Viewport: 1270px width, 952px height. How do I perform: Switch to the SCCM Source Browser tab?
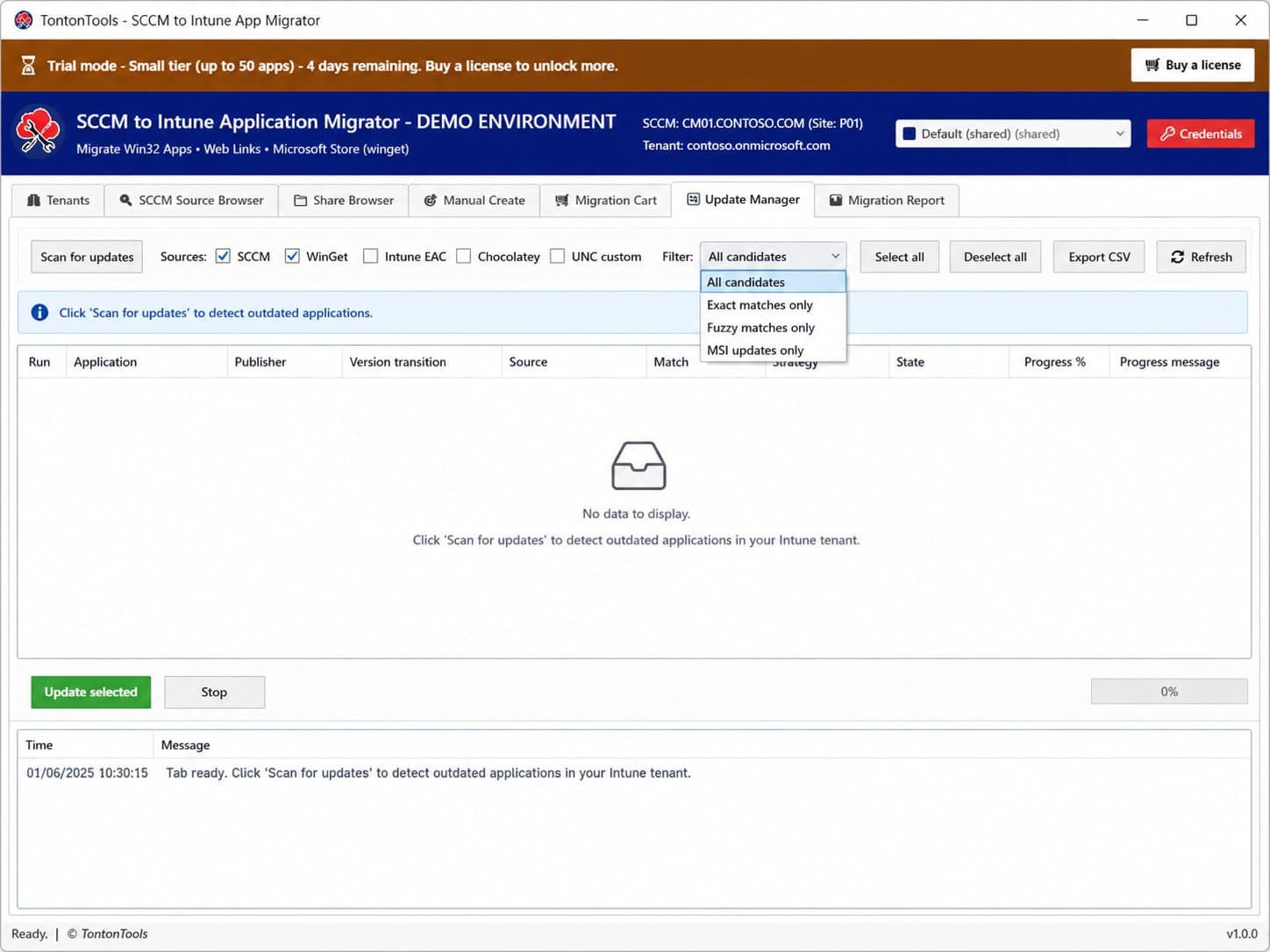(x=191, y=200)
